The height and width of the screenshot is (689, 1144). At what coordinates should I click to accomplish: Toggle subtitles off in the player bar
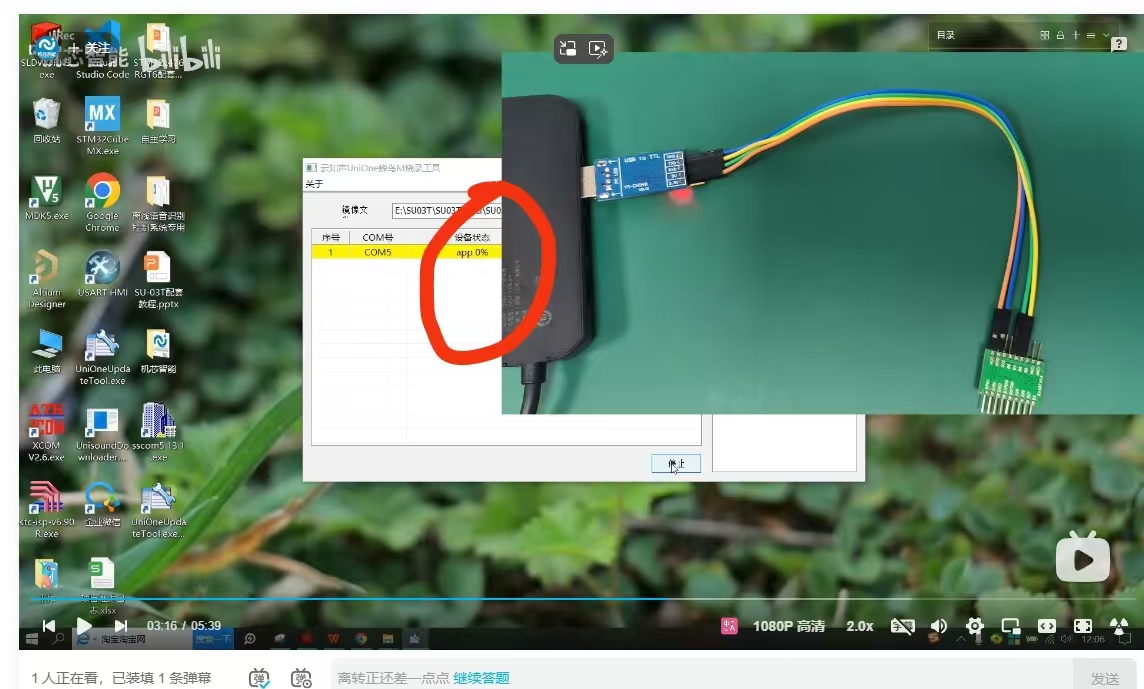(x=902, y=626)
